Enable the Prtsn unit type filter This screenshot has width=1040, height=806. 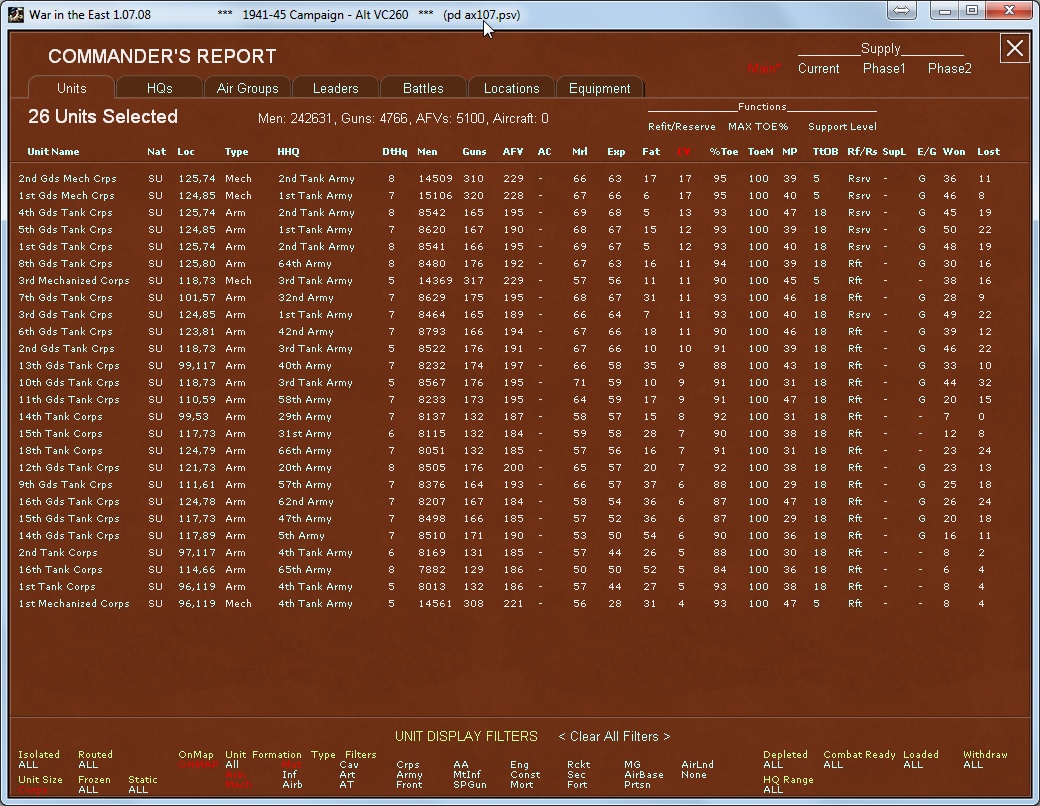(637, 785)
